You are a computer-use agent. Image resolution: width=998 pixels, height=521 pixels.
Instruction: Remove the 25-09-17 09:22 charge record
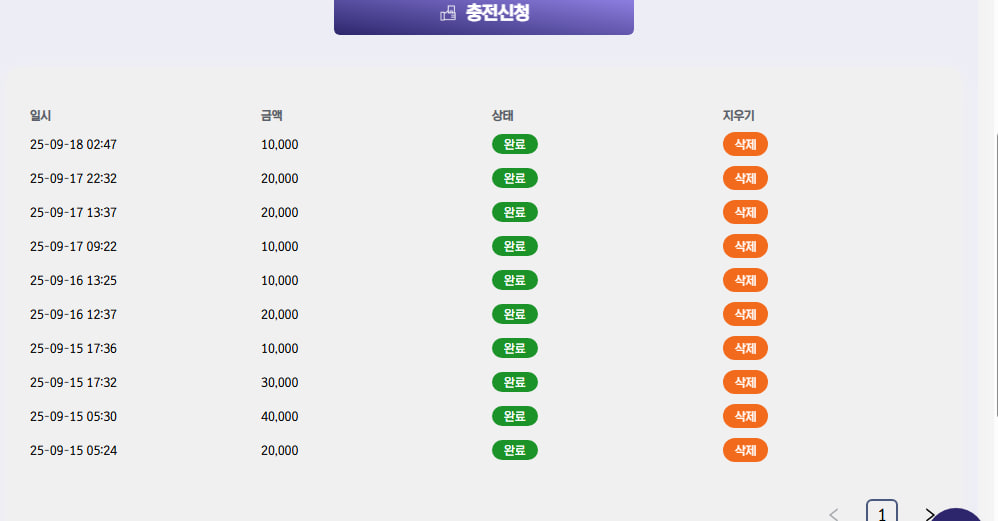click(745, 246)
